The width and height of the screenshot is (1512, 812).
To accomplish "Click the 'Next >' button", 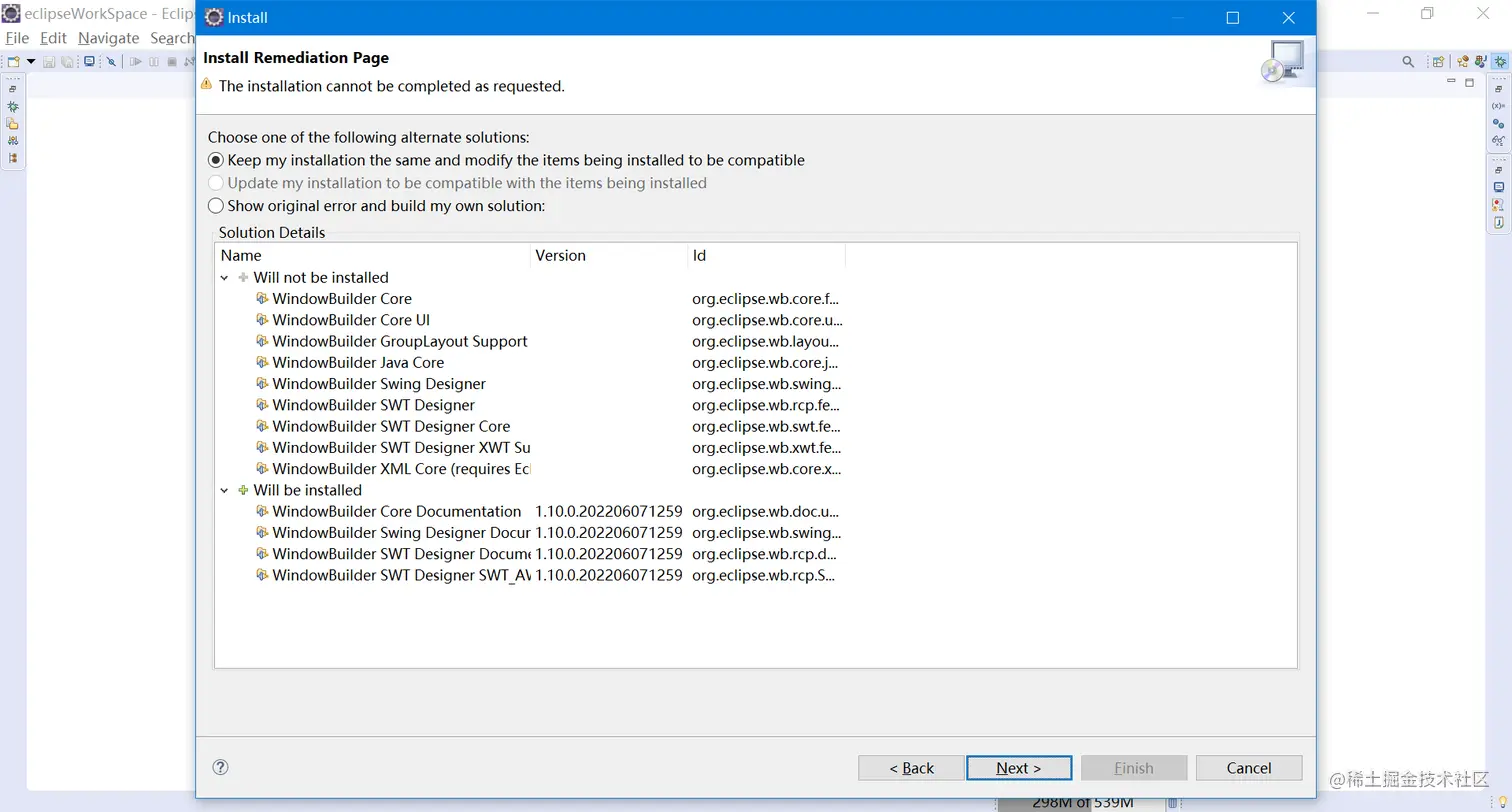I will pyautogui.click(x=1019, y=768).
